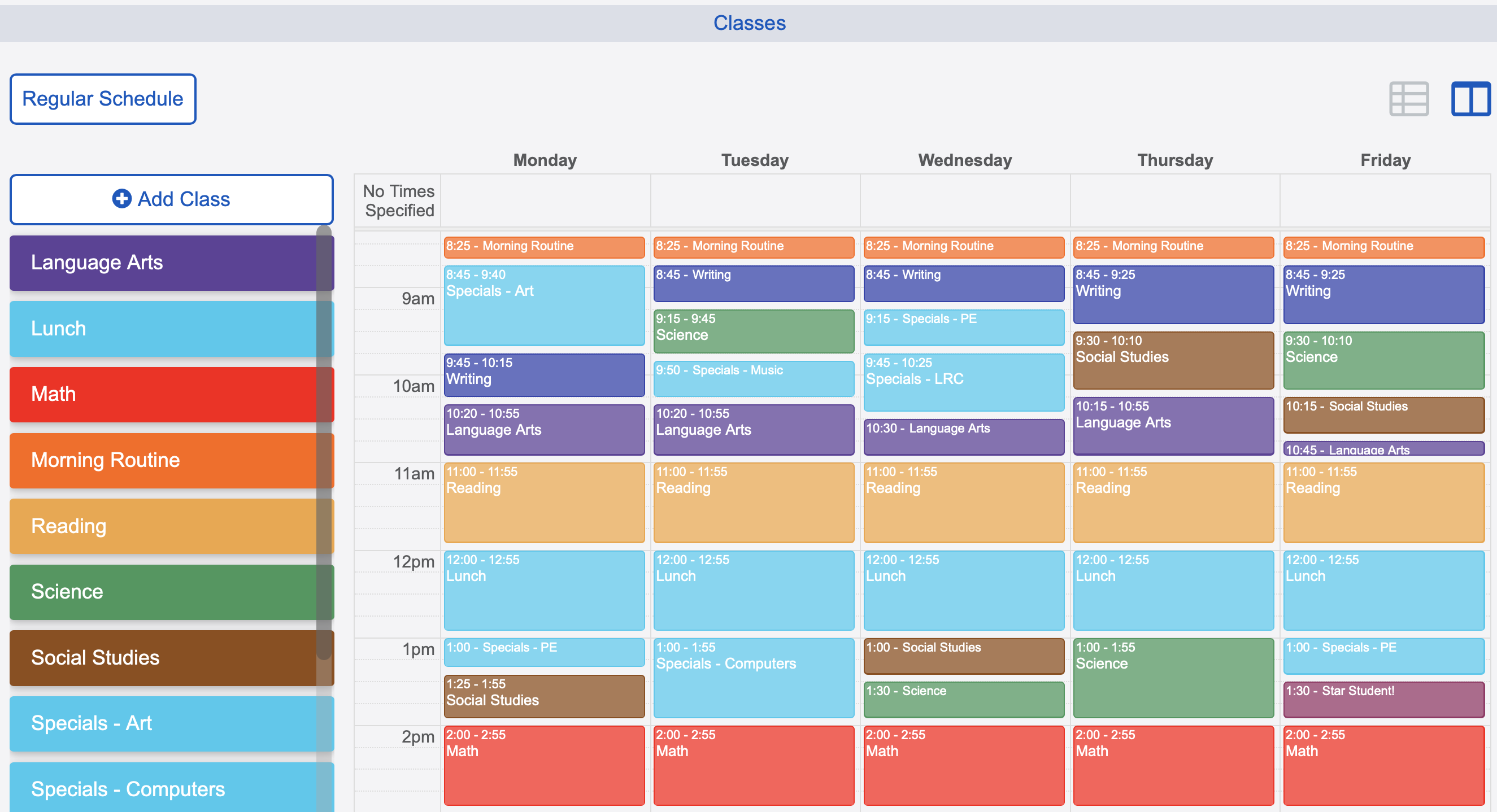The width and height of the screenshot is (1497, 812).
Task: Click the plus icon on Add Class
Action: tap(121, 199)
